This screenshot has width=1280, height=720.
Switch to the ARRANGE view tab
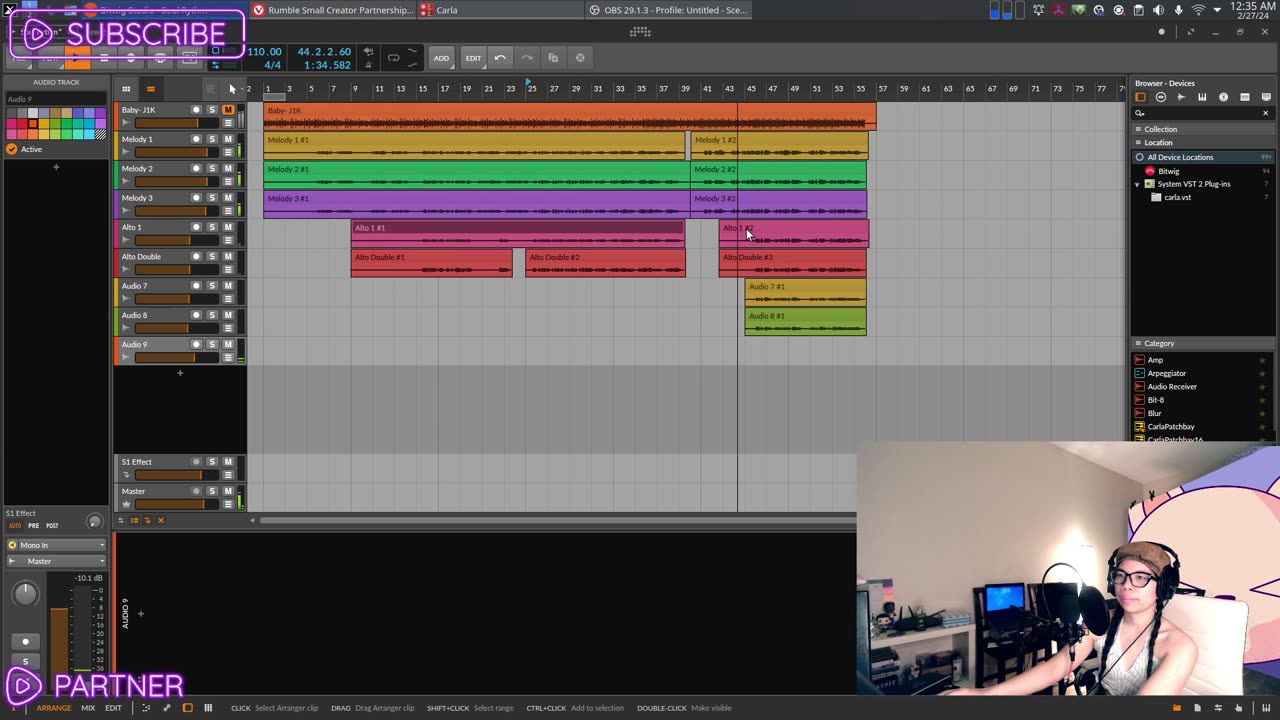(54, 708)
